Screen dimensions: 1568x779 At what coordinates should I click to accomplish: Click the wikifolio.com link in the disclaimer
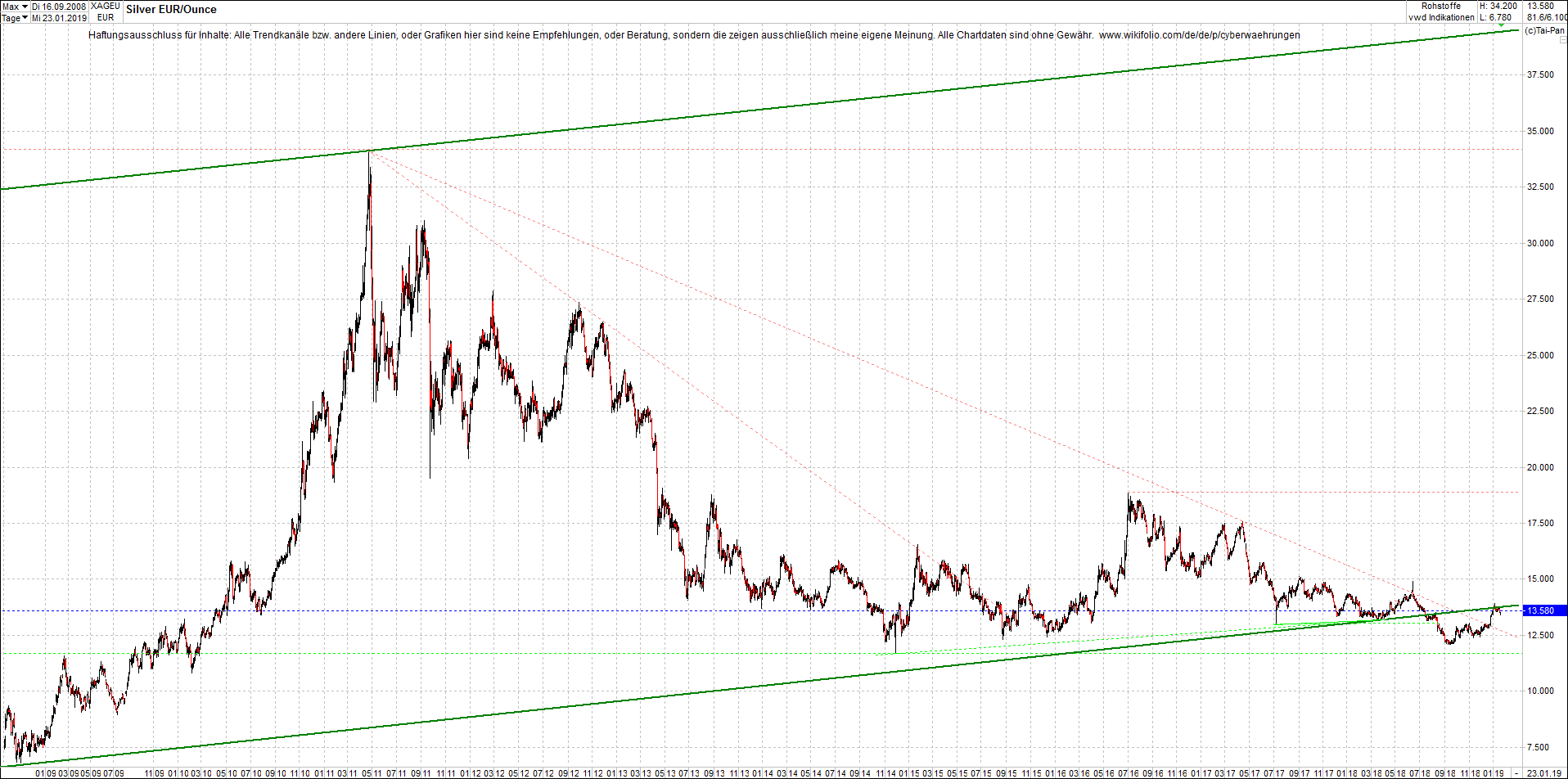click(x=1199, y=35)
